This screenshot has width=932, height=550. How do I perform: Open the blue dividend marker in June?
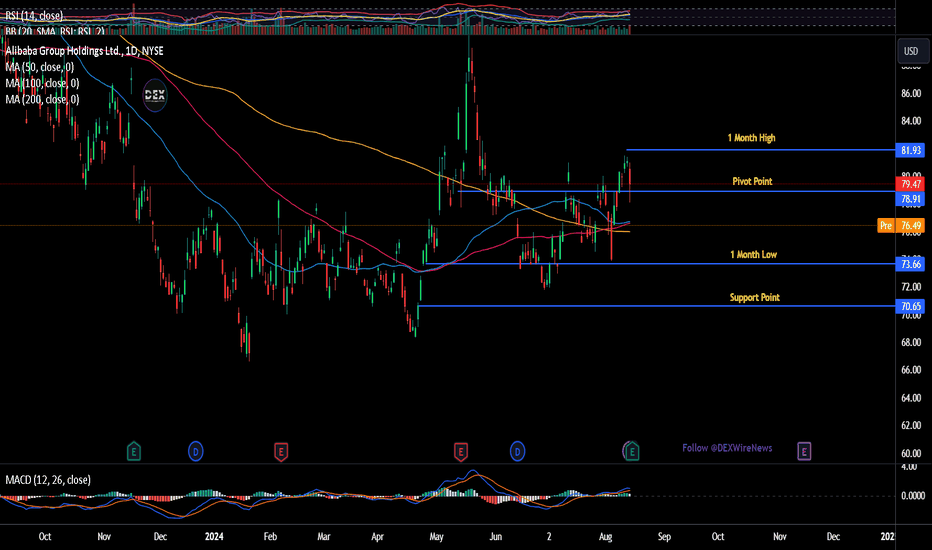tap(517, 452)
